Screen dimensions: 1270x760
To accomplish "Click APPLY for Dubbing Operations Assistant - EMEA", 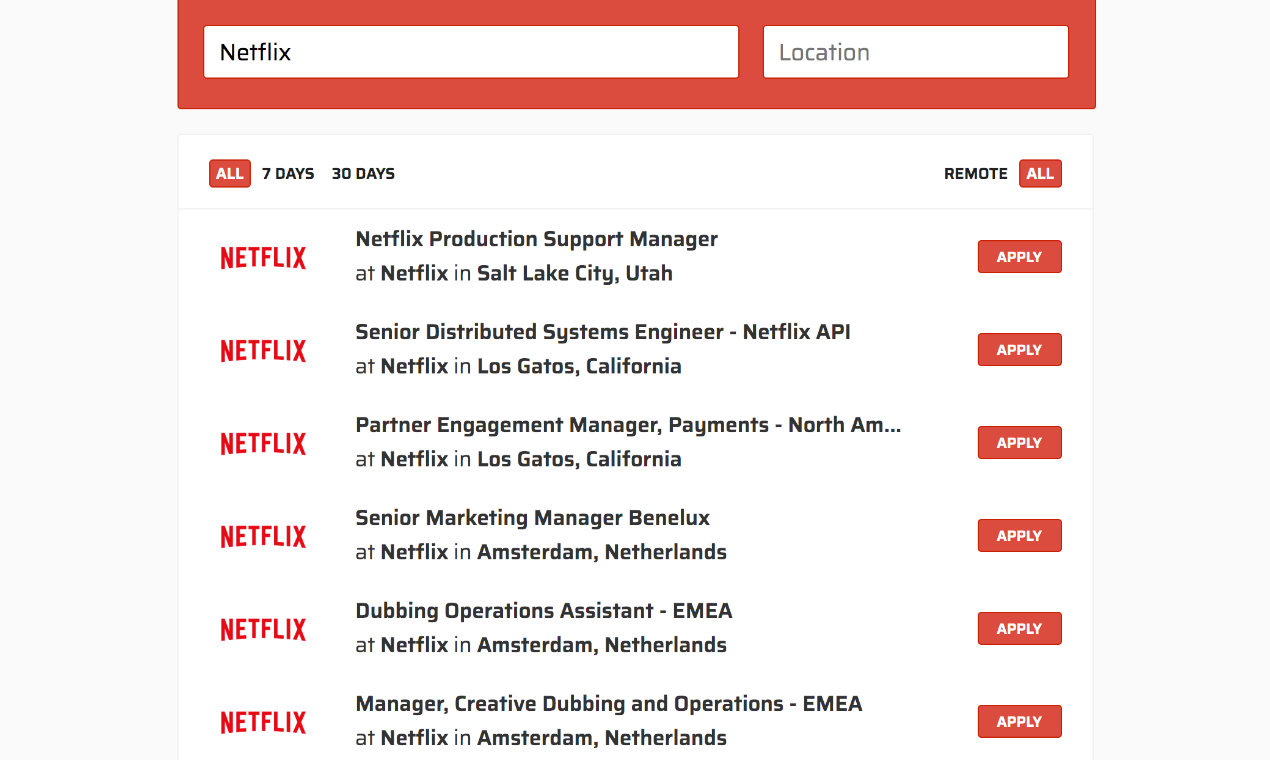I will coord(1019,628).
